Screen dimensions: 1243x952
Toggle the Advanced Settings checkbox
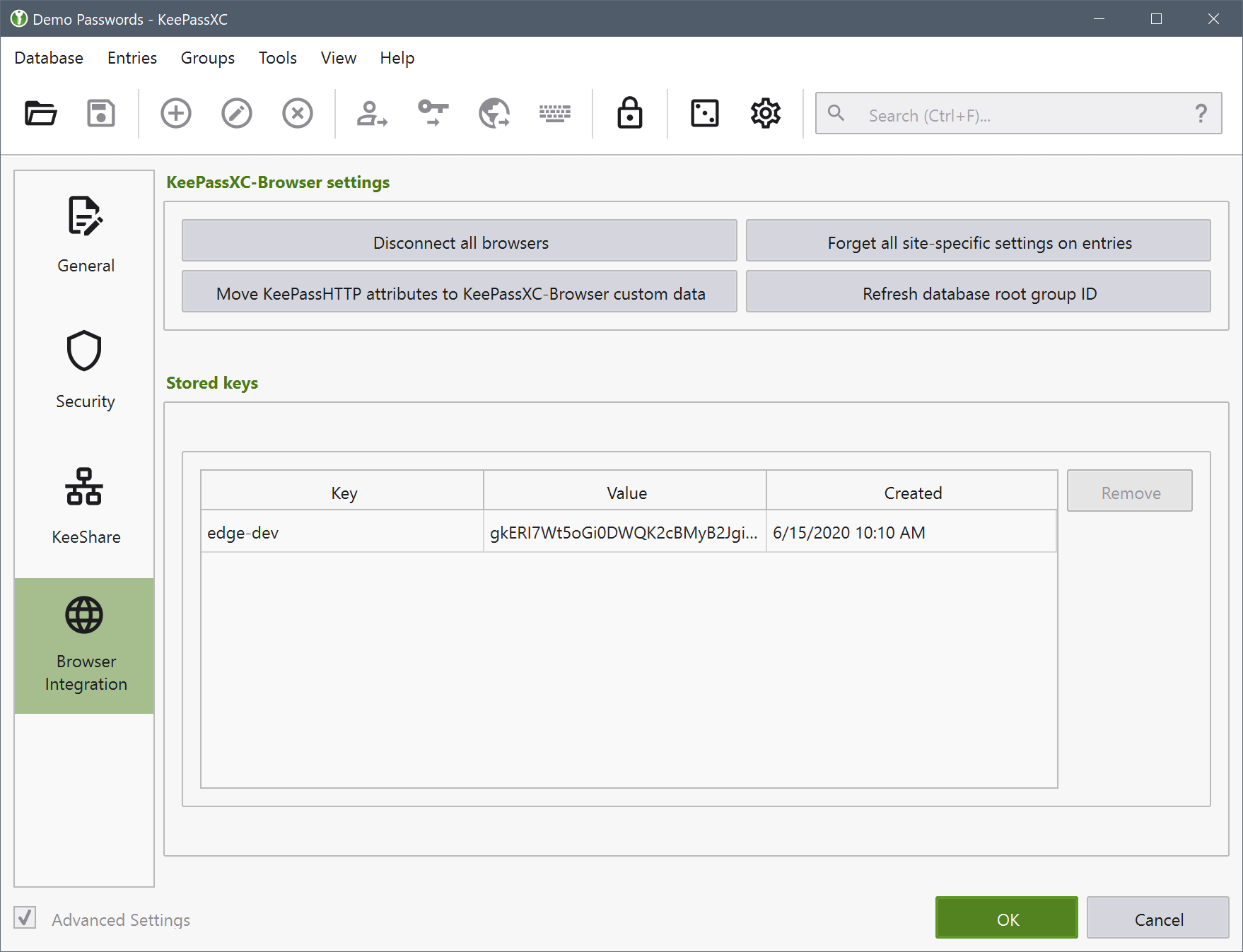25,918
